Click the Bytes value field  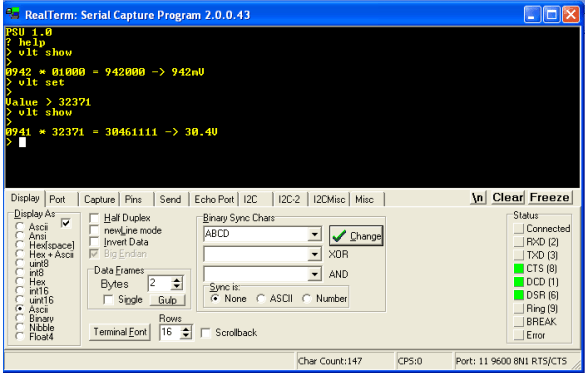[159, 283]
